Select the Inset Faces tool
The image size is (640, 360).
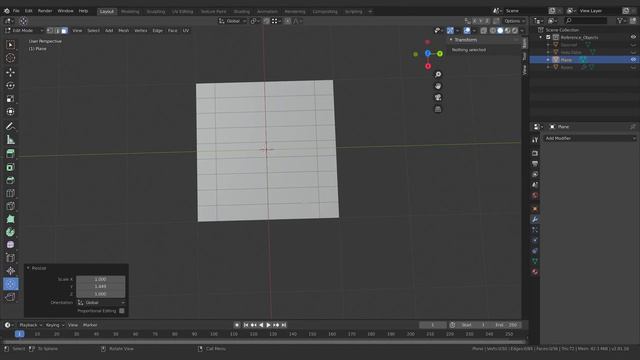click(11, 167)
